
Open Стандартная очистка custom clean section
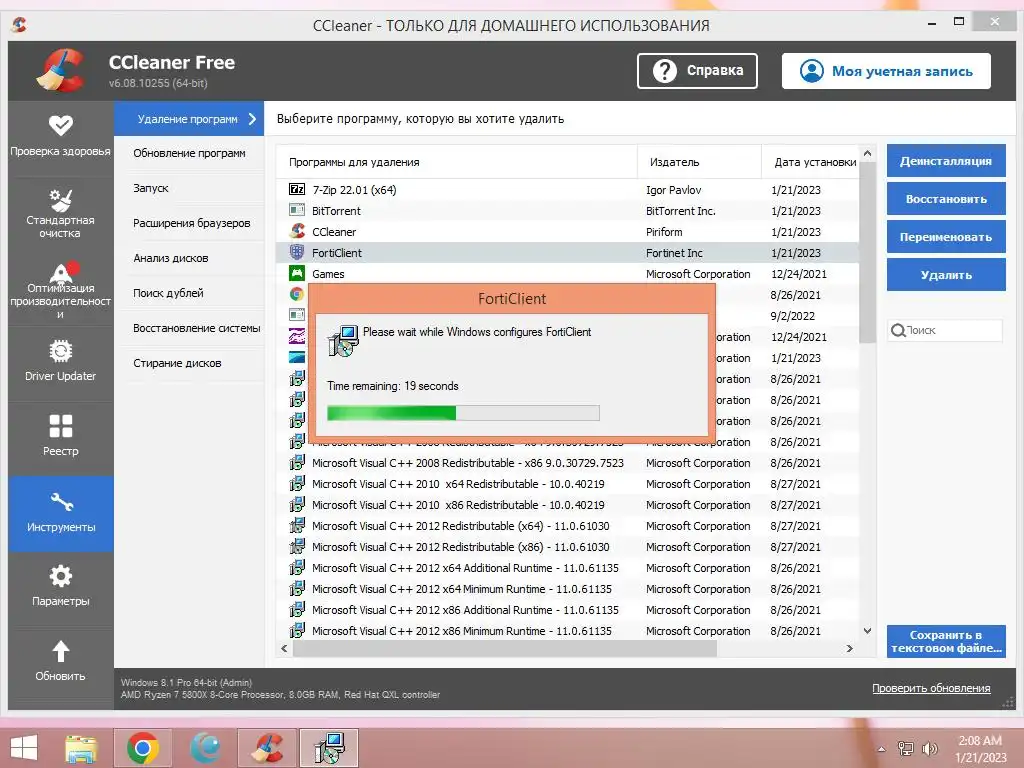pos(61,212)
